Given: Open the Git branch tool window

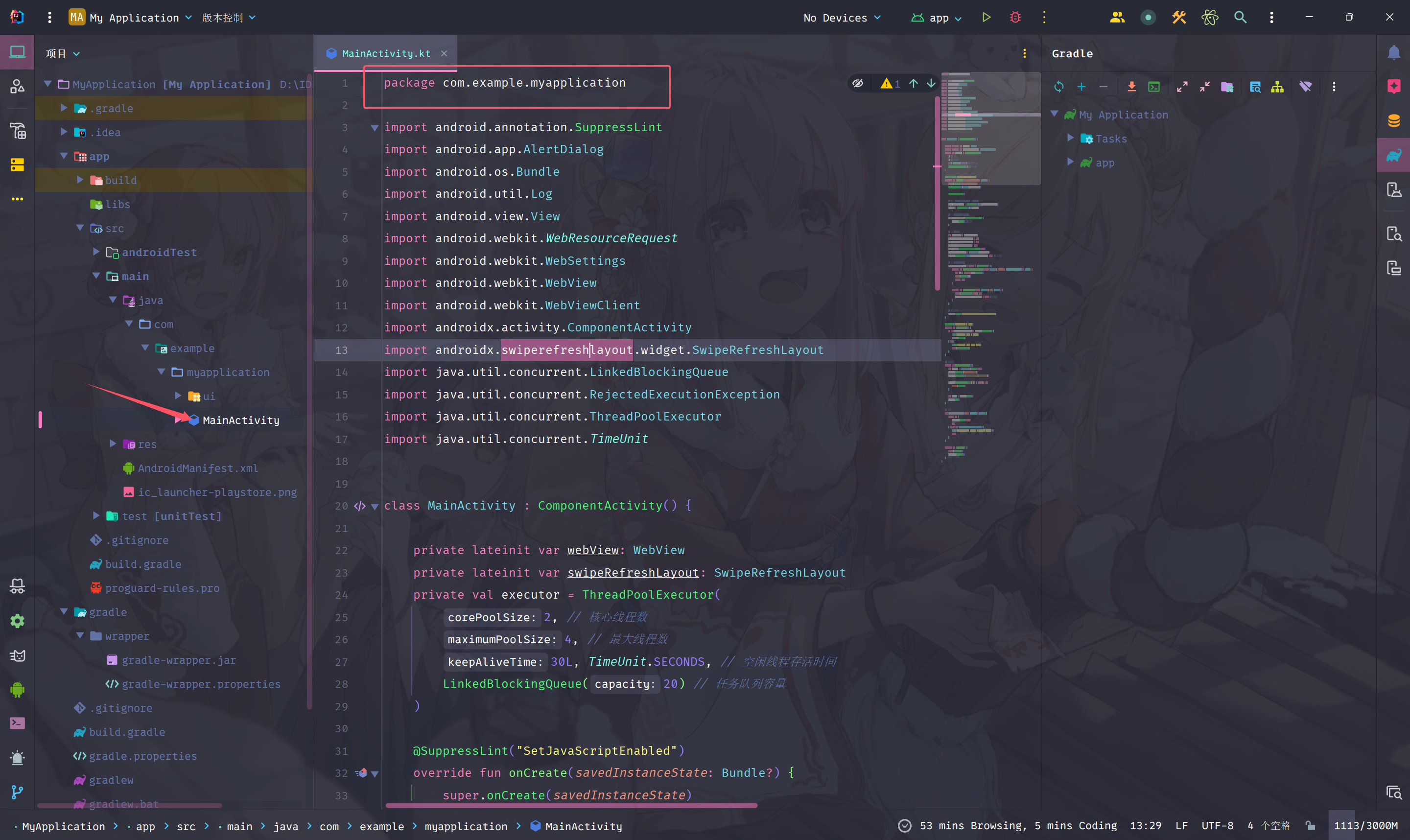Looking at the screenshot, I should pyautogui.click(x=18, y=792).
